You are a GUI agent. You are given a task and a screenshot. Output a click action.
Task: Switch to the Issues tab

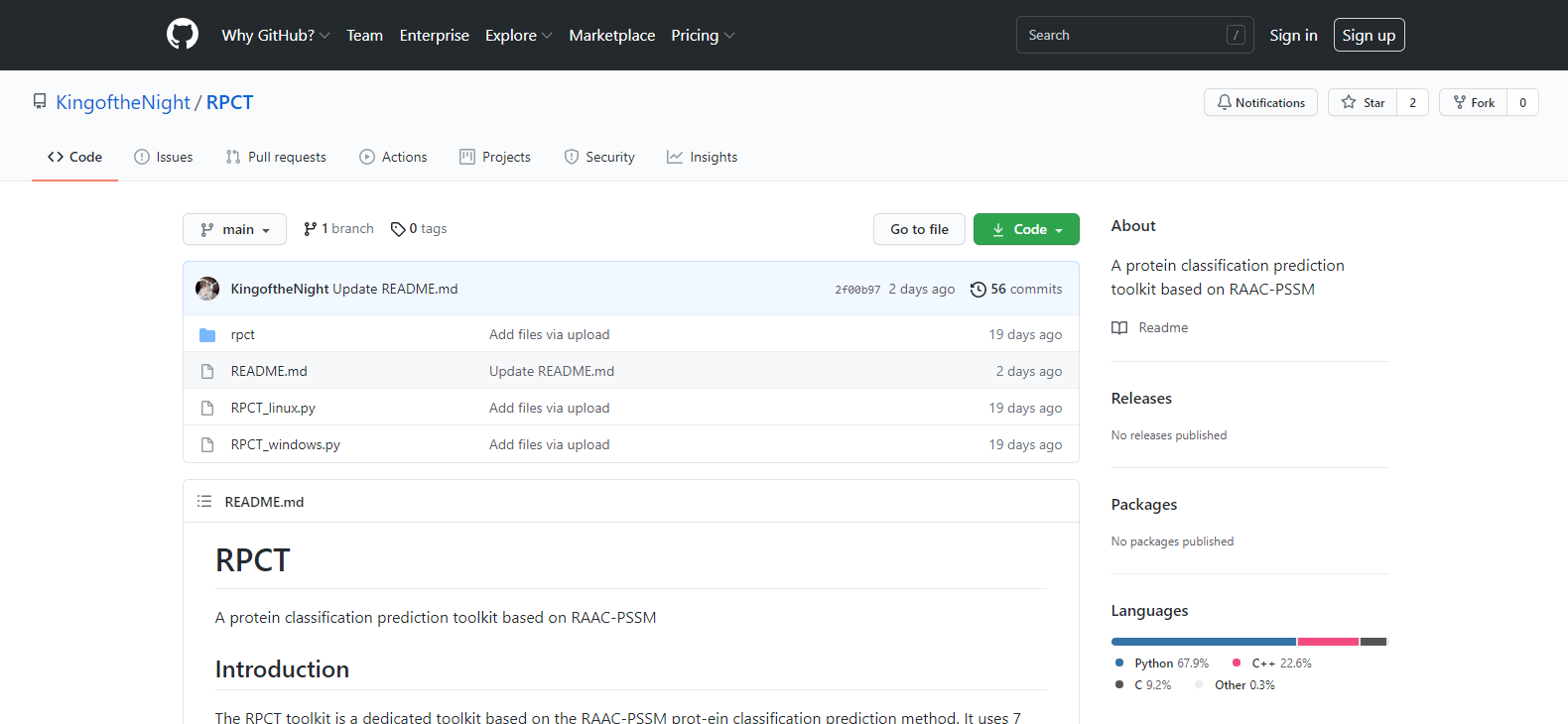[164, 157]
